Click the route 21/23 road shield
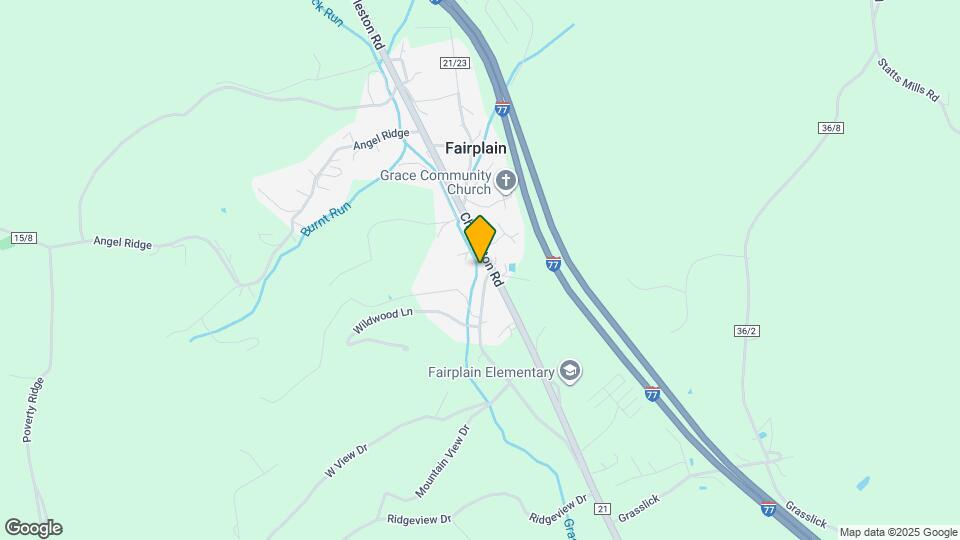Screen dimensions: 960x540 [455, 62]
